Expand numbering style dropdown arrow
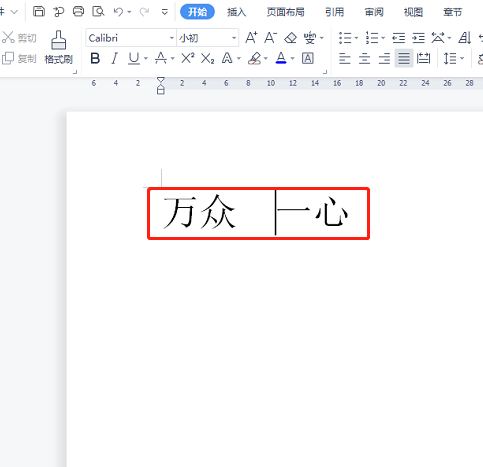 point(383,38)
